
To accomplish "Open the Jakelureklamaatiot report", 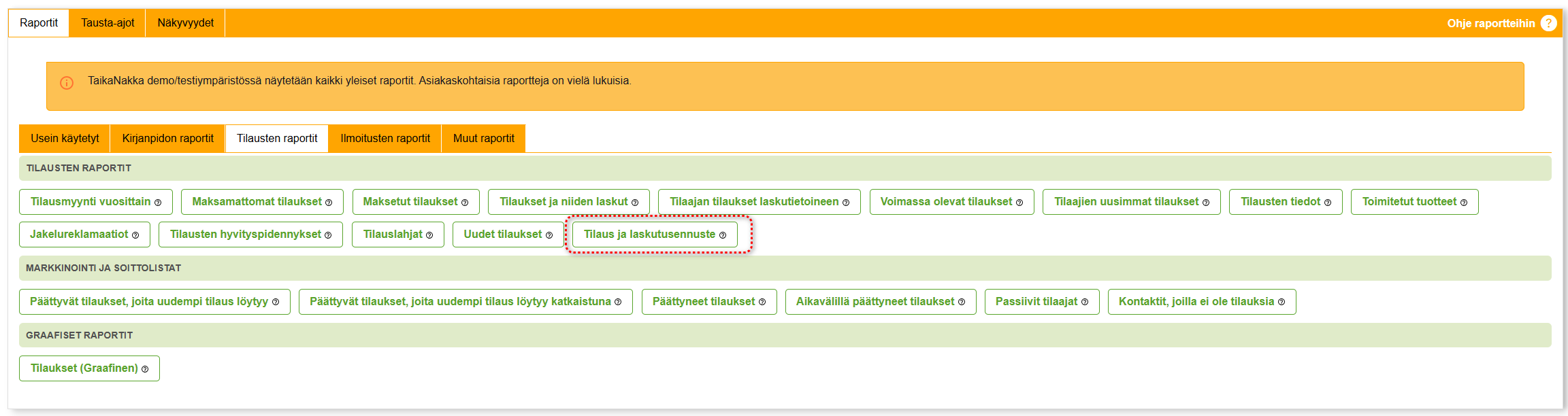I will pyautogui.click(x=84, y=235).
